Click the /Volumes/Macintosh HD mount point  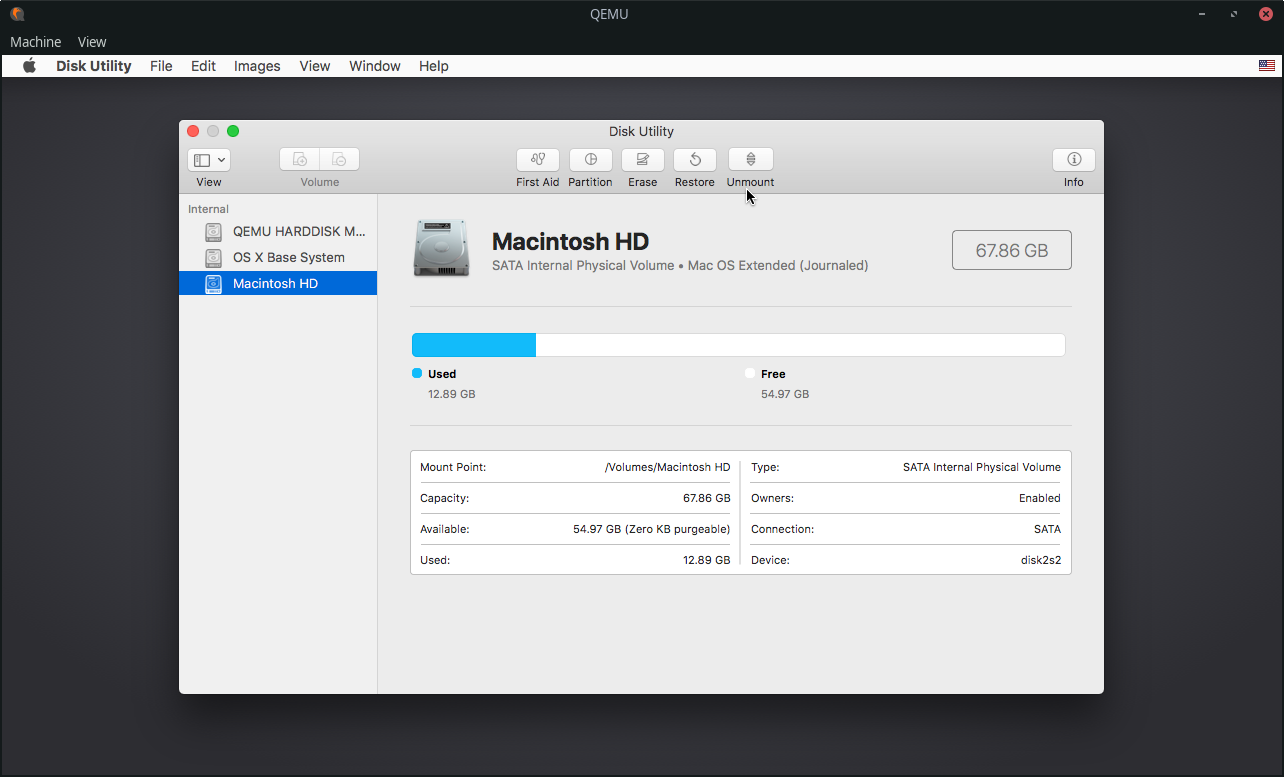click(667, 467)
